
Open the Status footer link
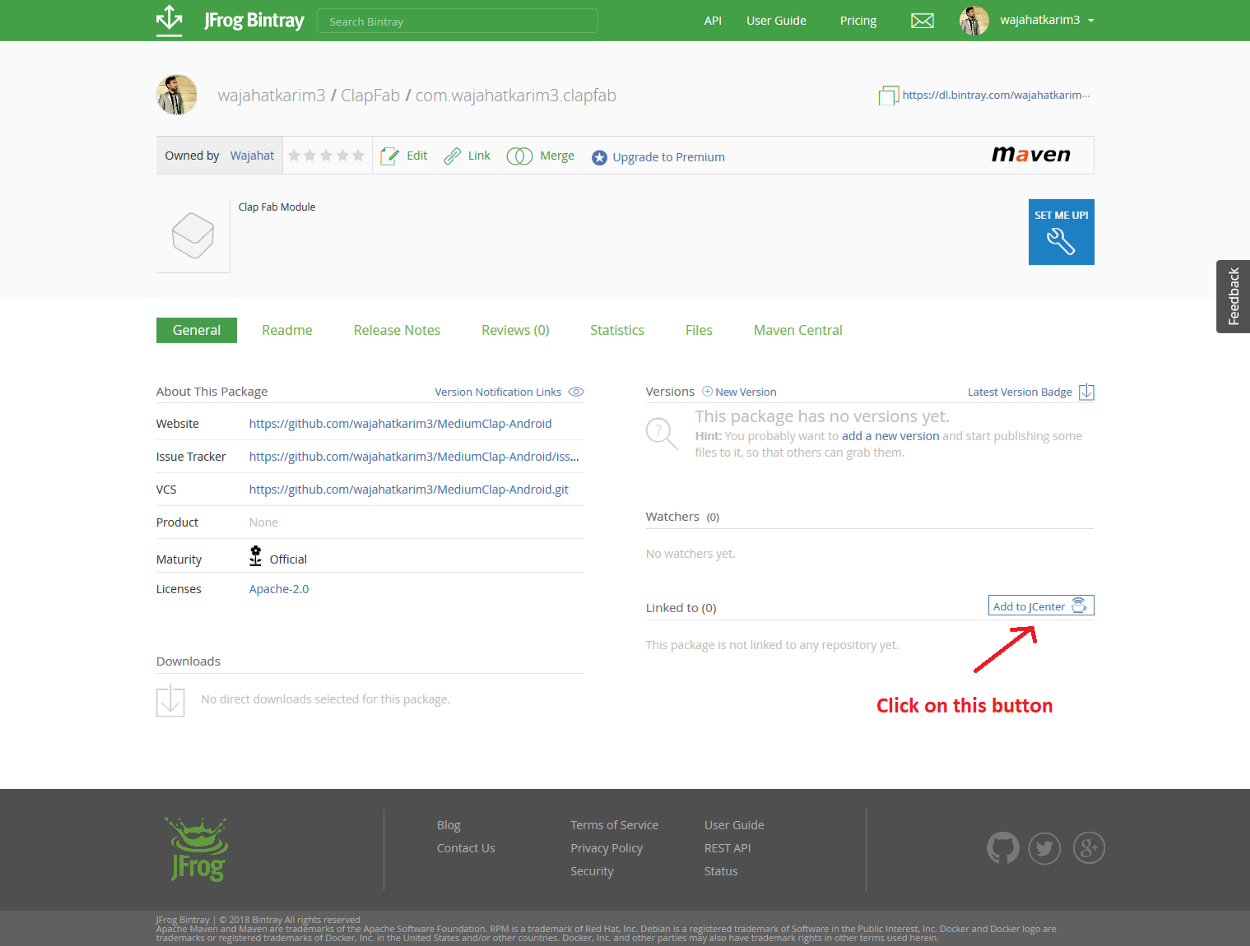pos(721,871)
